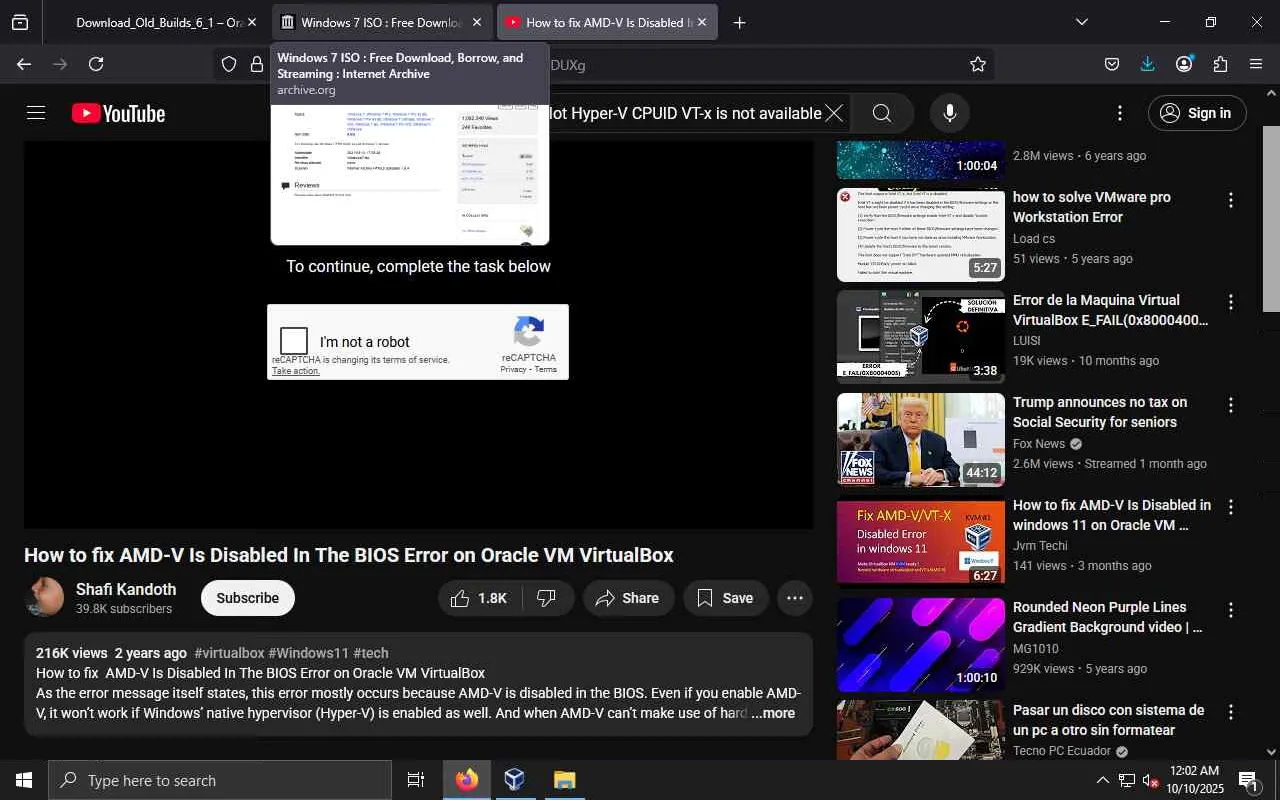The image size is (1280, 800).
Task: Open the reCAPTCHA Terms link
Action: (x=546, y=370)
